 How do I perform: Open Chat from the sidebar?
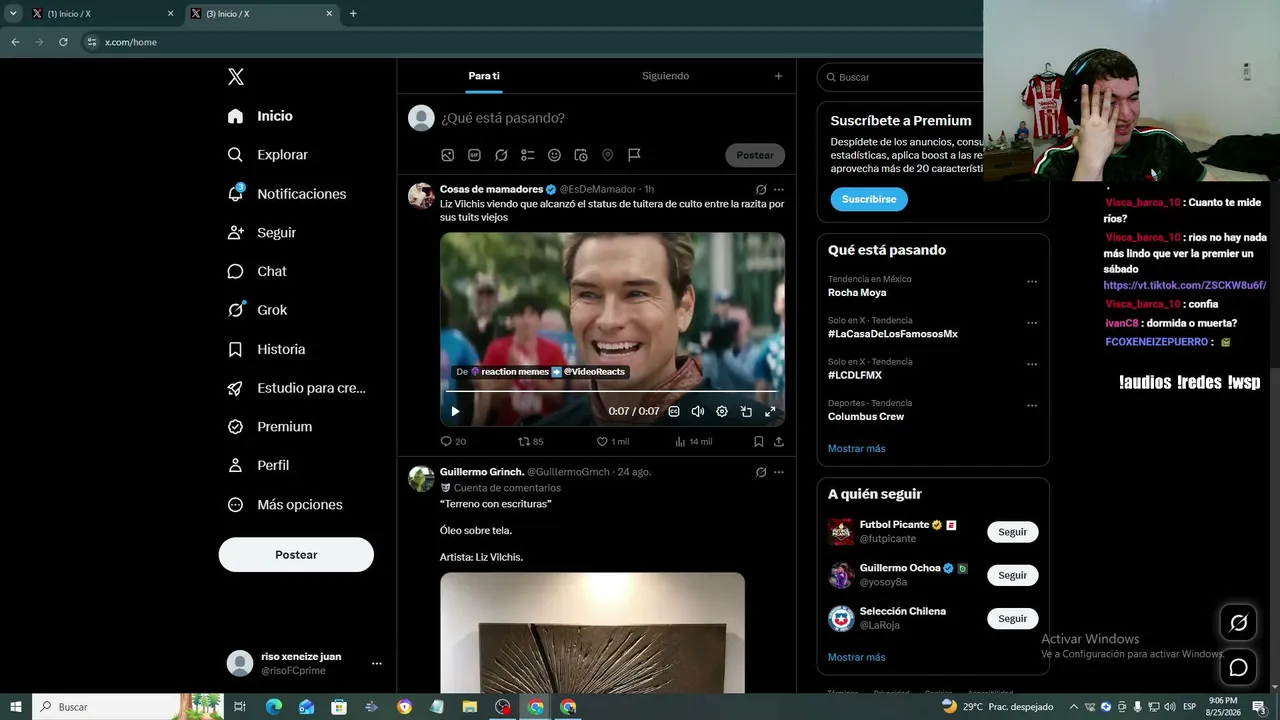point(257,271)
